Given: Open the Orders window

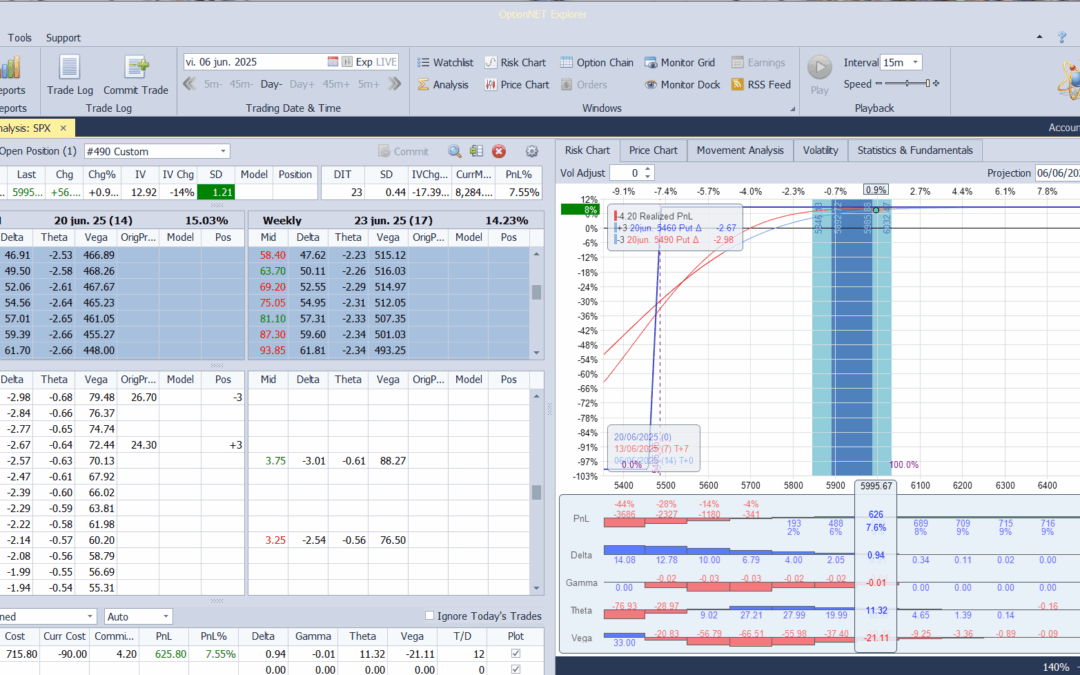Looking at the screenshot, I should coord(583,85).
